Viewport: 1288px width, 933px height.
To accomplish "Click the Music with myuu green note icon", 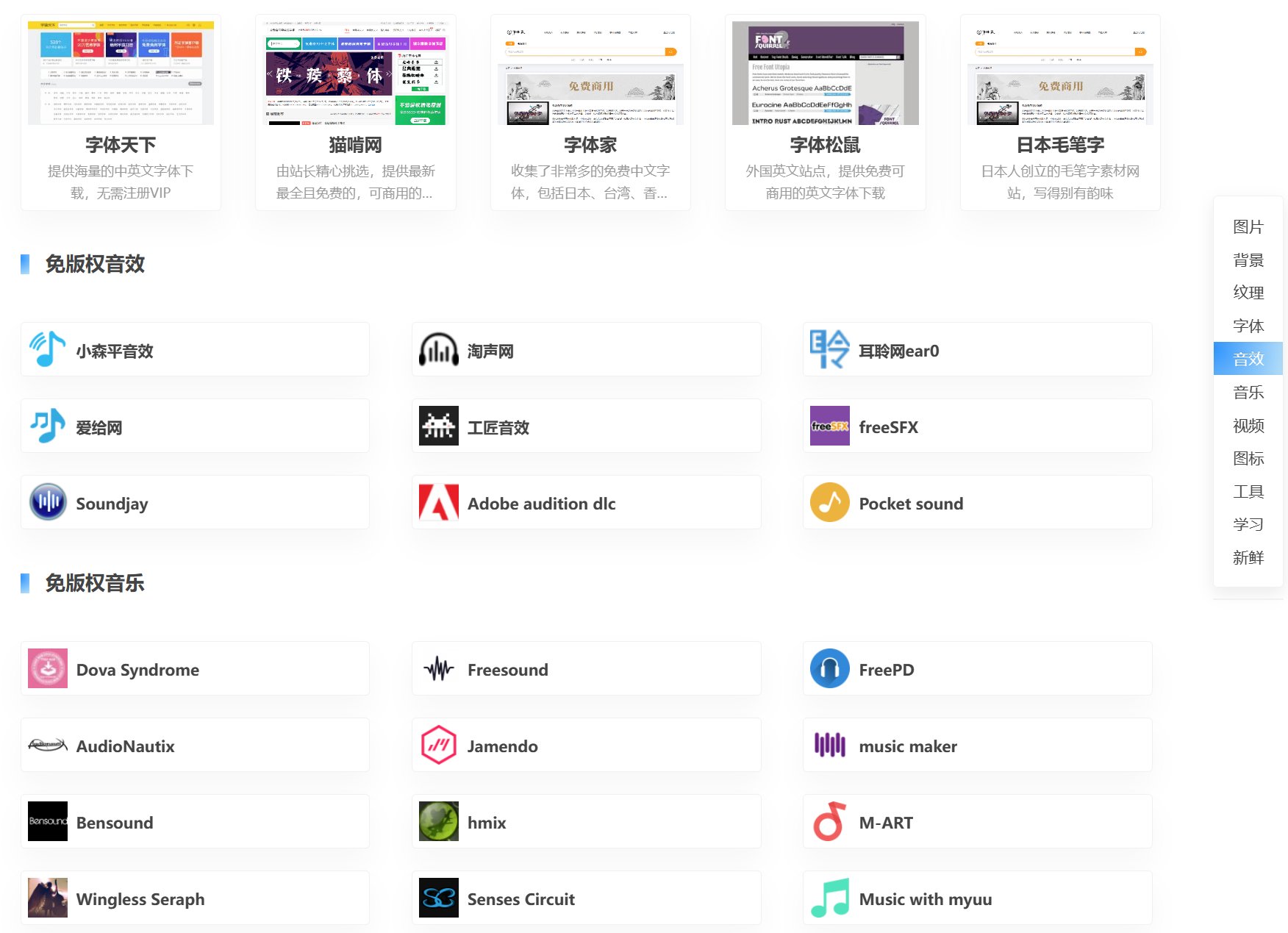I will (830, 898).
